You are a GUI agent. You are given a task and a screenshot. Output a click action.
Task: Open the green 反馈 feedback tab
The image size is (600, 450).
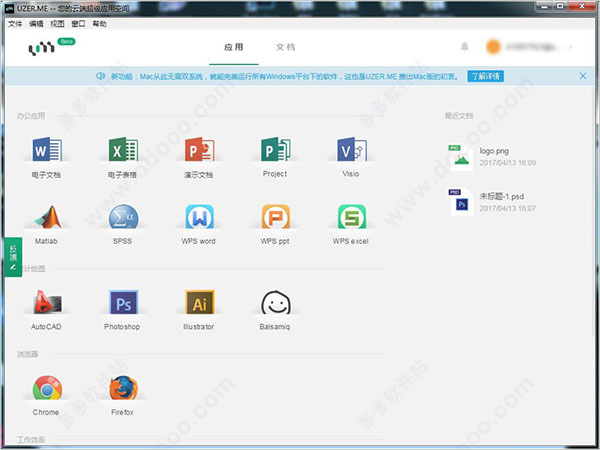(13, 257)
